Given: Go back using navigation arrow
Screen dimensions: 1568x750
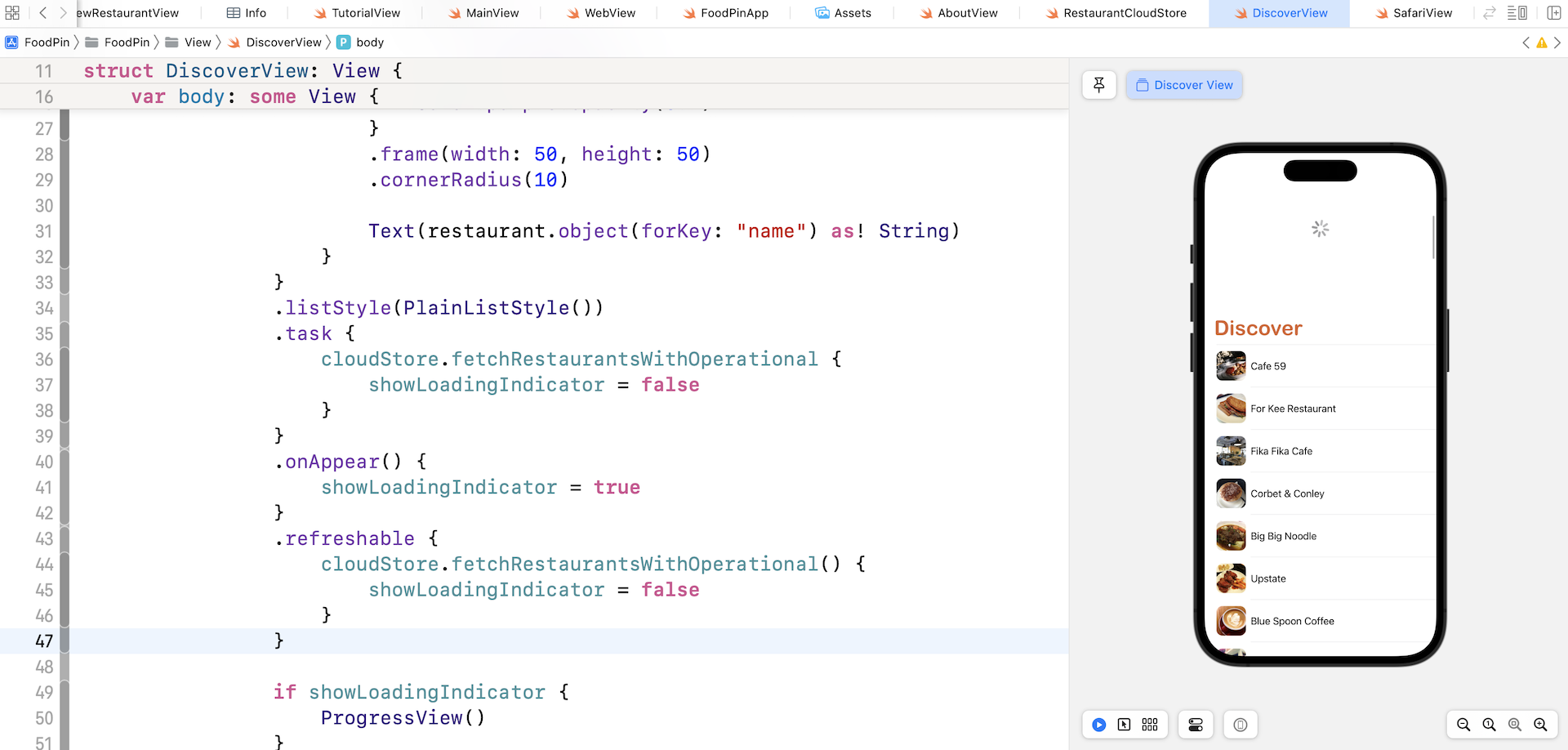Looking at the screenshot, I should click(x=42, y=13).
